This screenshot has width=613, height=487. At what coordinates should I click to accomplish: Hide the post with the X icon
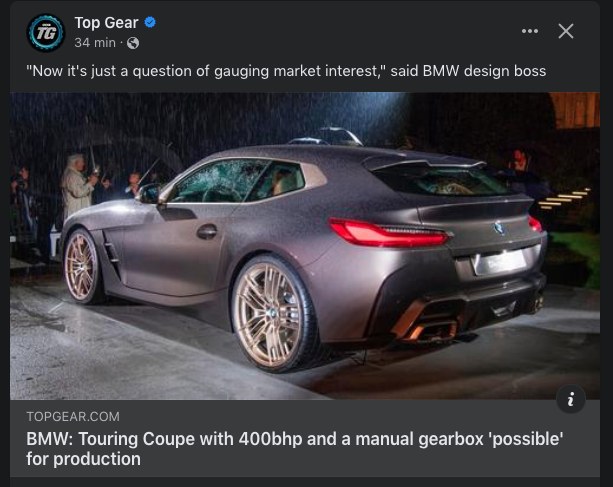pyautogui.click(x=566, y=31)
